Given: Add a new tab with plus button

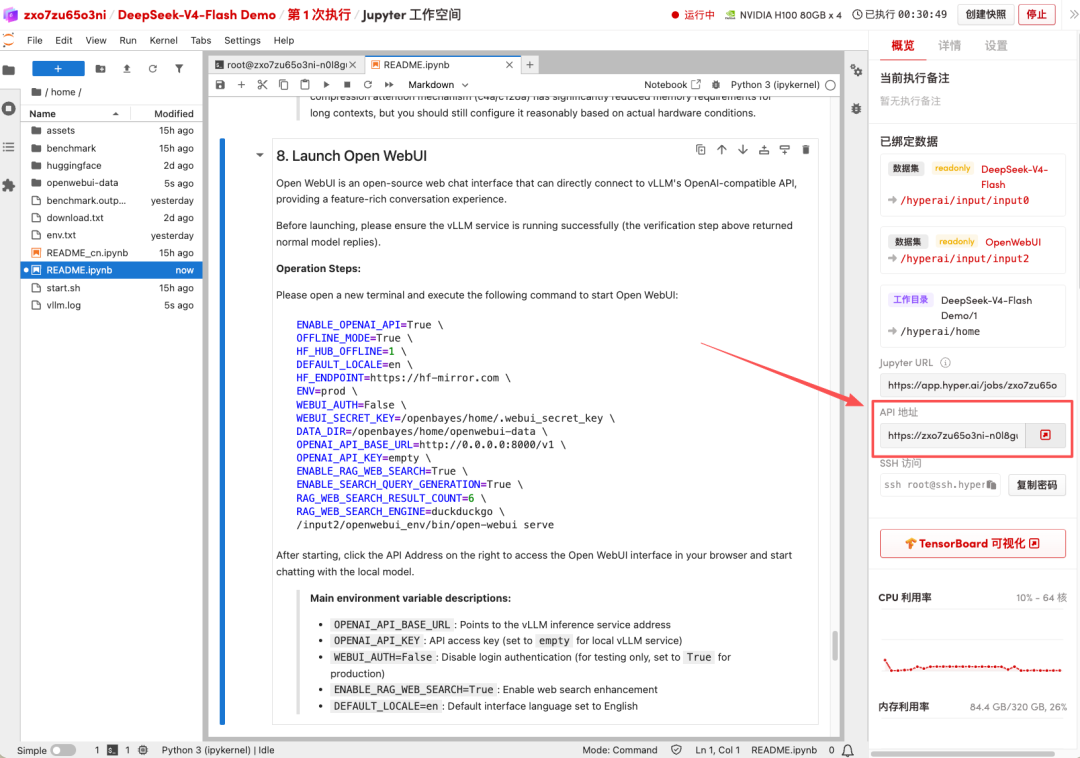Looking at the screenshot, I should pos(530,65).
